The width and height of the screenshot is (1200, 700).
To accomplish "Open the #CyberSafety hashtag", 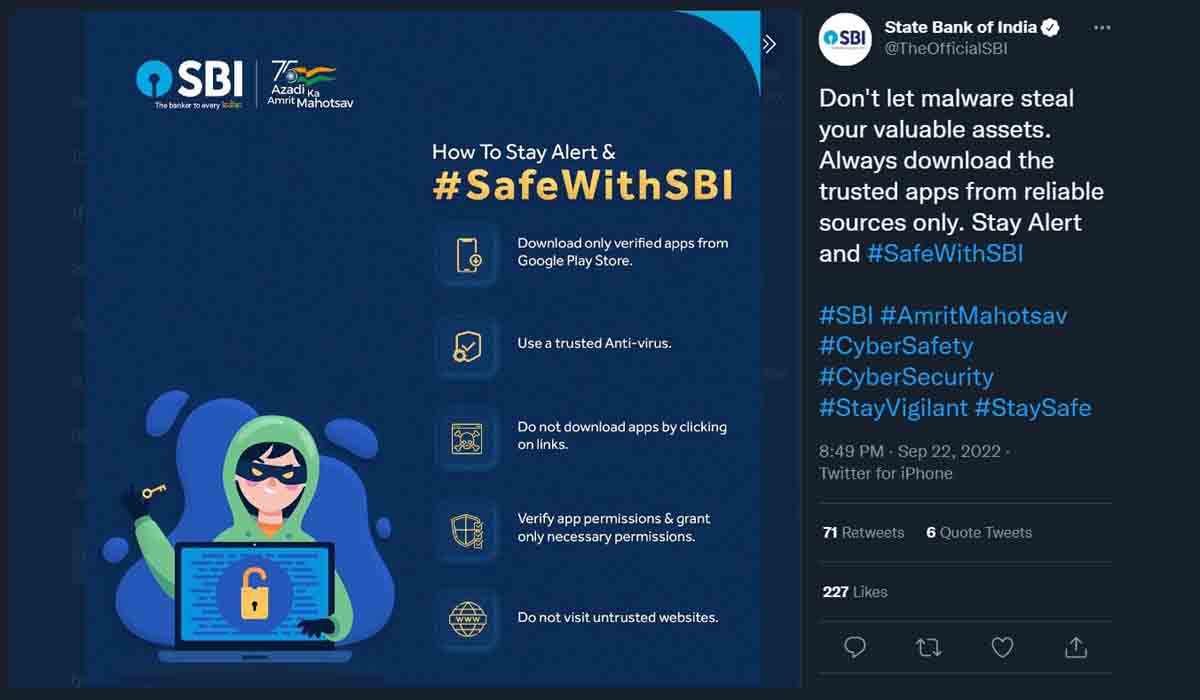I will (x=896, y=346).
